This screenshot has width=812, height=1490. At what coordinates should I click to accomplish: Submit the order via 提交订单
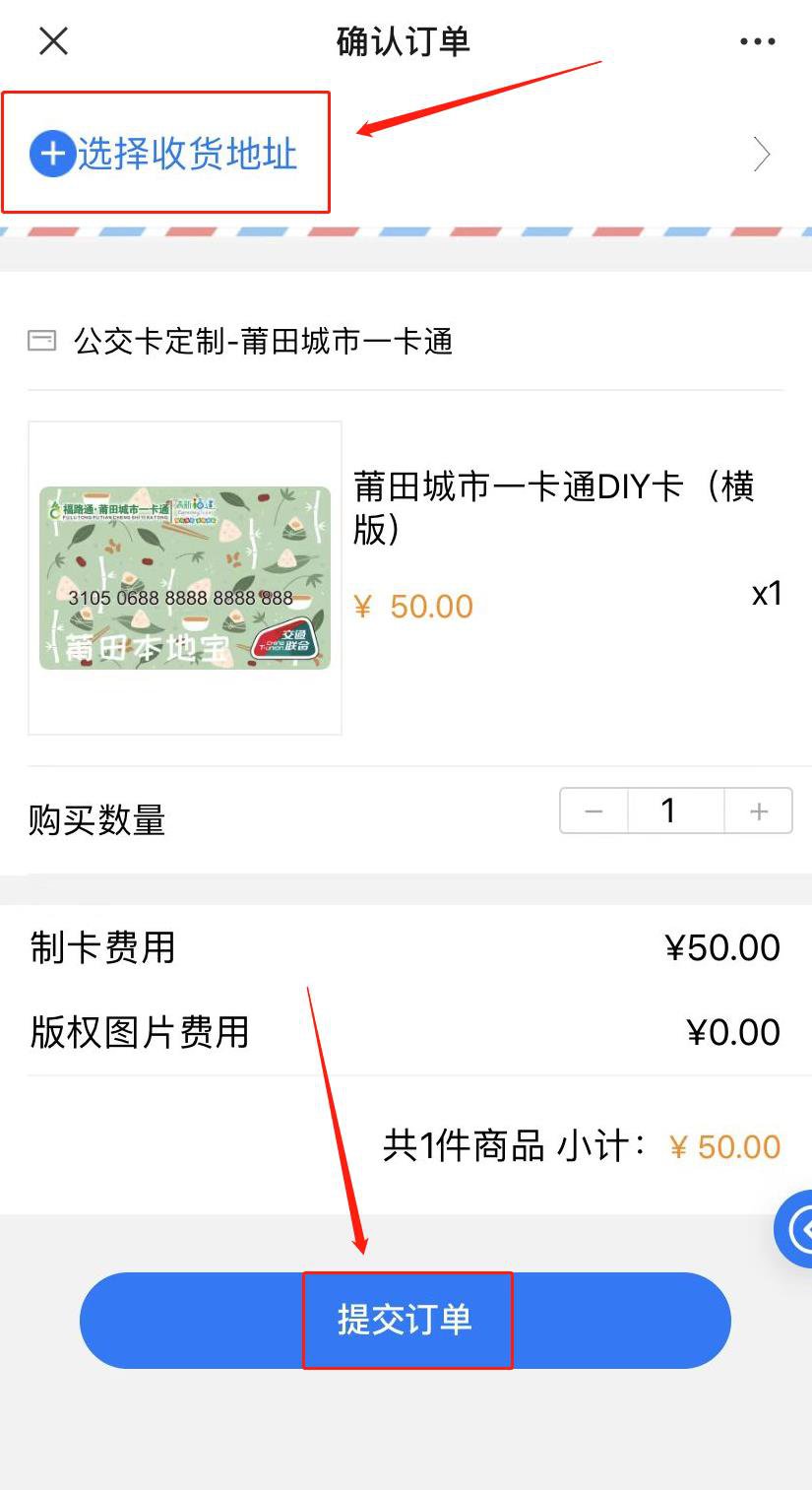pyautogui.click(x=406, y=1320)
